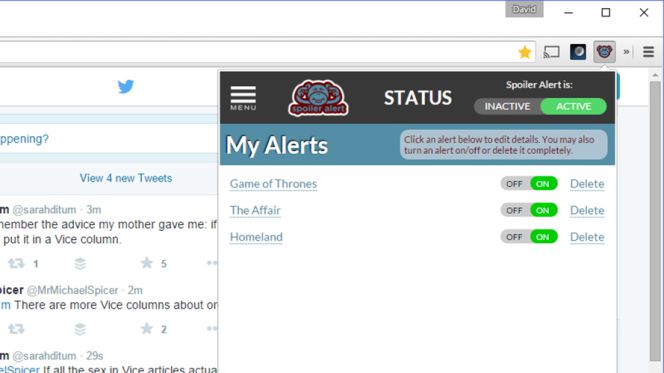Edit The Affair alert

255,210
